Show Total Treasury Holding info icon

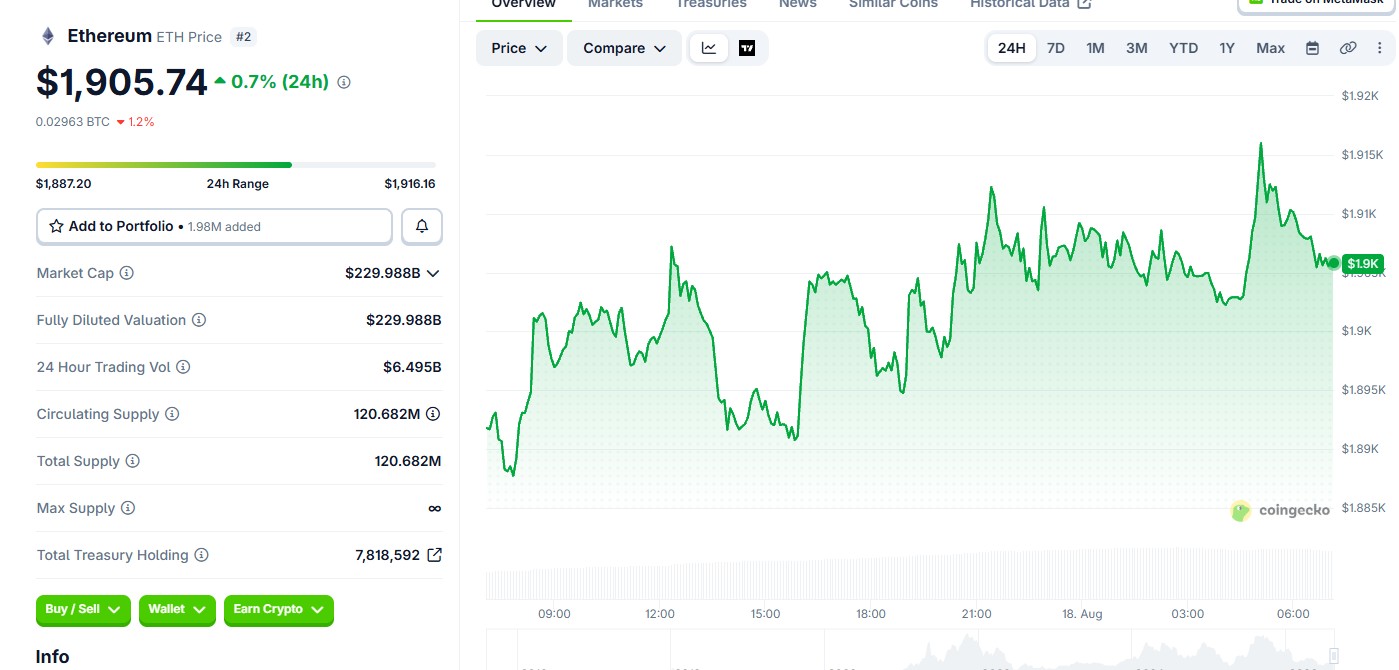tap(201, 555)
